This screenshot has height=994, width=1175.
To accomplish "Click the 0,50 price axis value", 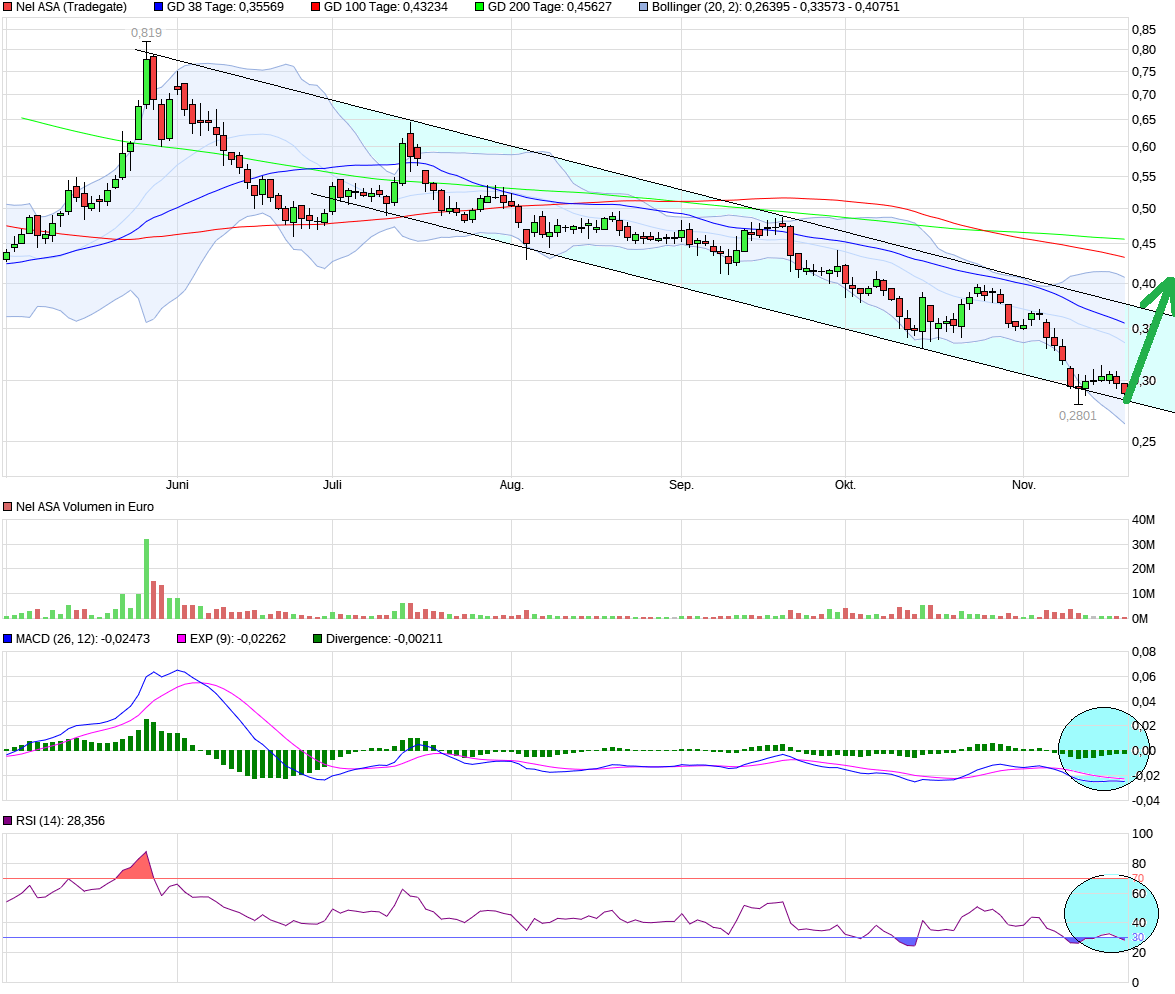I will point(1144,209).
